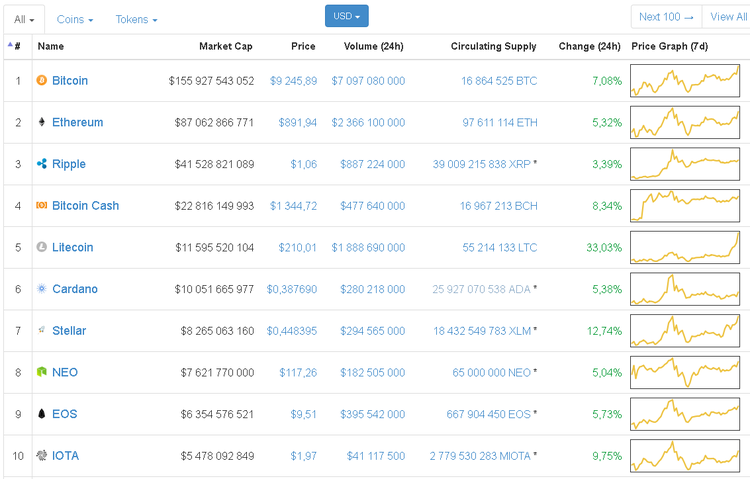Click the Bitcoin Cash logo icon
Image resolution: width=750 pixels, height=479 pixels.
click(x=42, y=205)
